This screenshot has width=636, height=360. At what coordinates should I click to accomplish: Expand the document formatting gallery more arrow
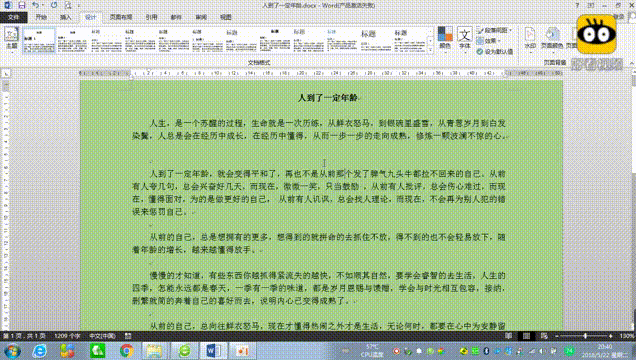[431, 49]
